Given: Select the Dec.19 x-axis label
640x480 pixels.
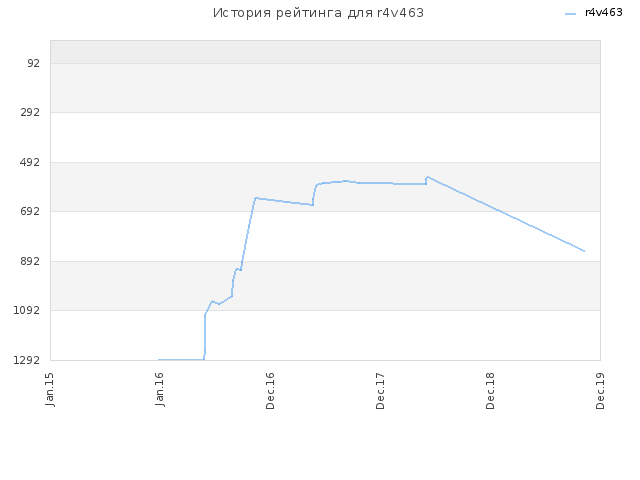Looking at the screenshot, I should pyautogui.click(x=600, y=391).
